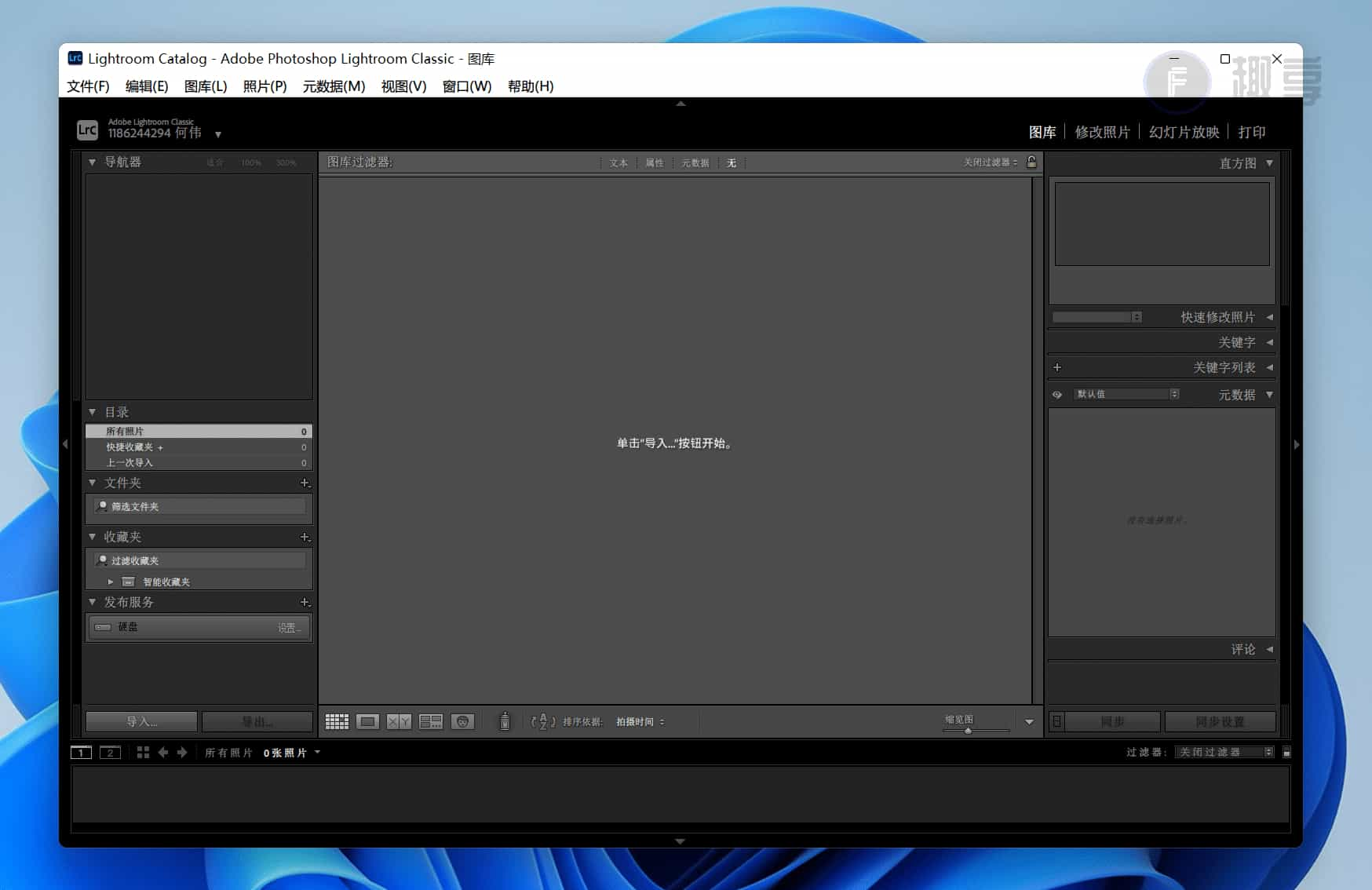Select 所有照片 catalog row
The width and height of the screenshot is (1372, 890).
click(x=199, y=431)
